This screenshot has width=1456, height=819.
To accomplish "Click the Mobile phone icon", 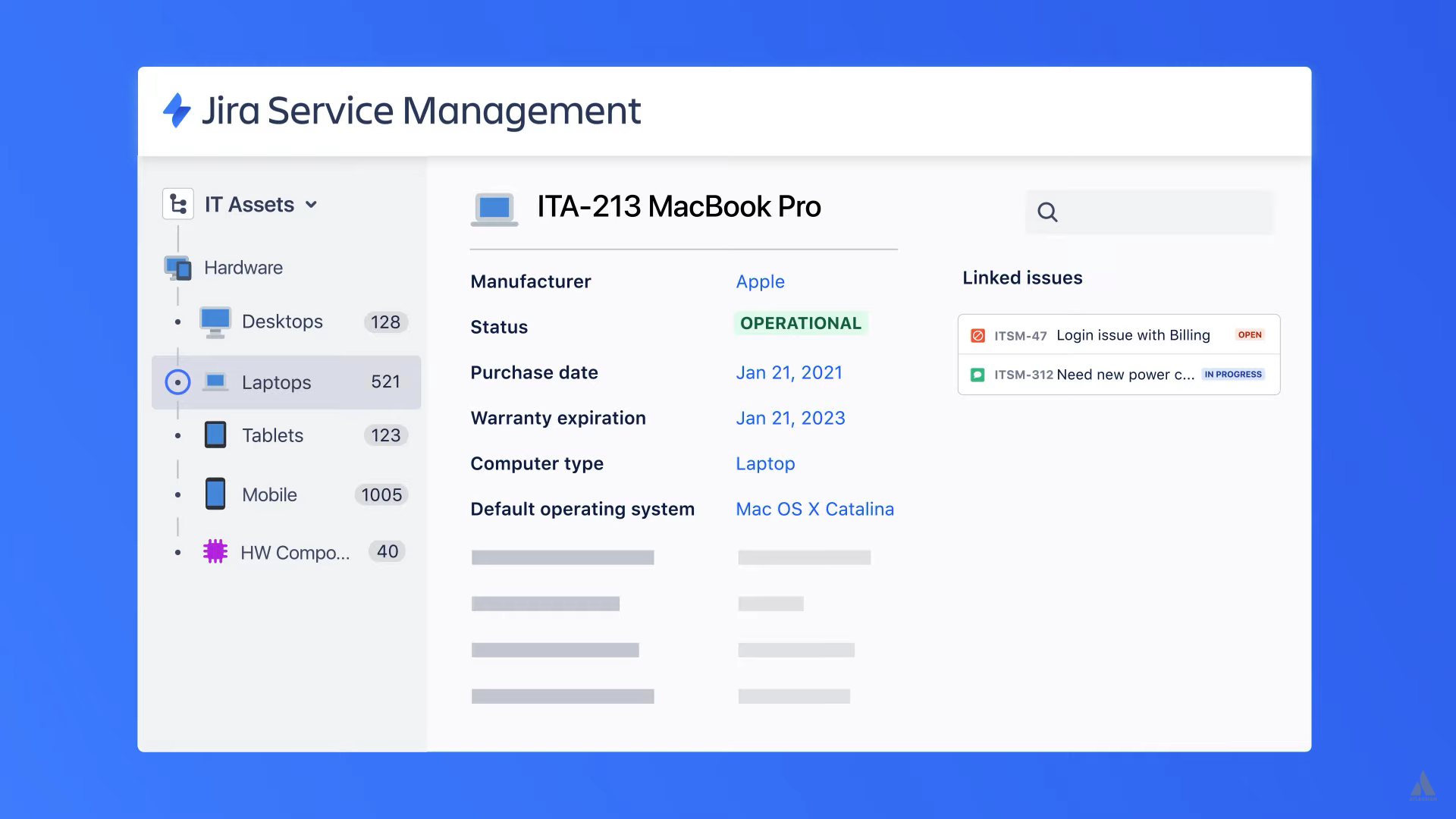I will coord(215,494).
